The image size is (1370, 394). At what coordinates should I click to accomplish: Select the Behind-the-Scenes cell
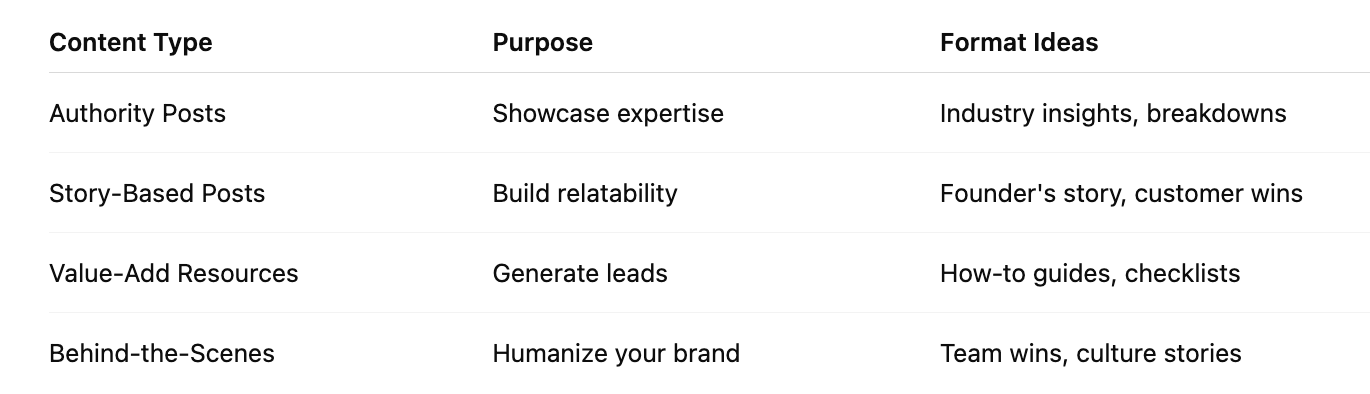coord(162,353)
